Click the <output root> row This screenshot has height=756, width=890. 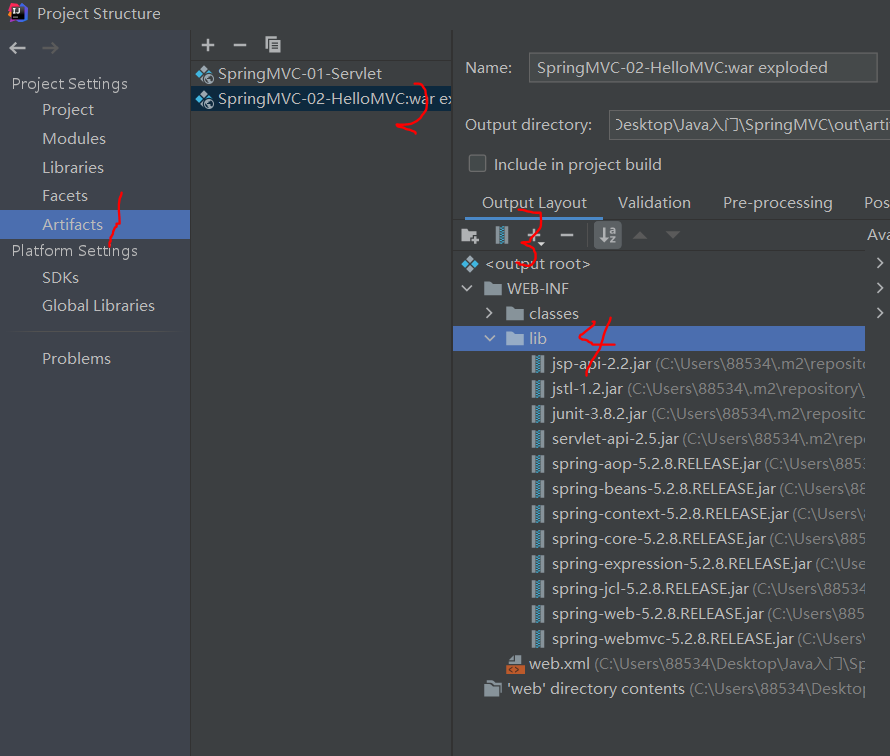(658, 264)
